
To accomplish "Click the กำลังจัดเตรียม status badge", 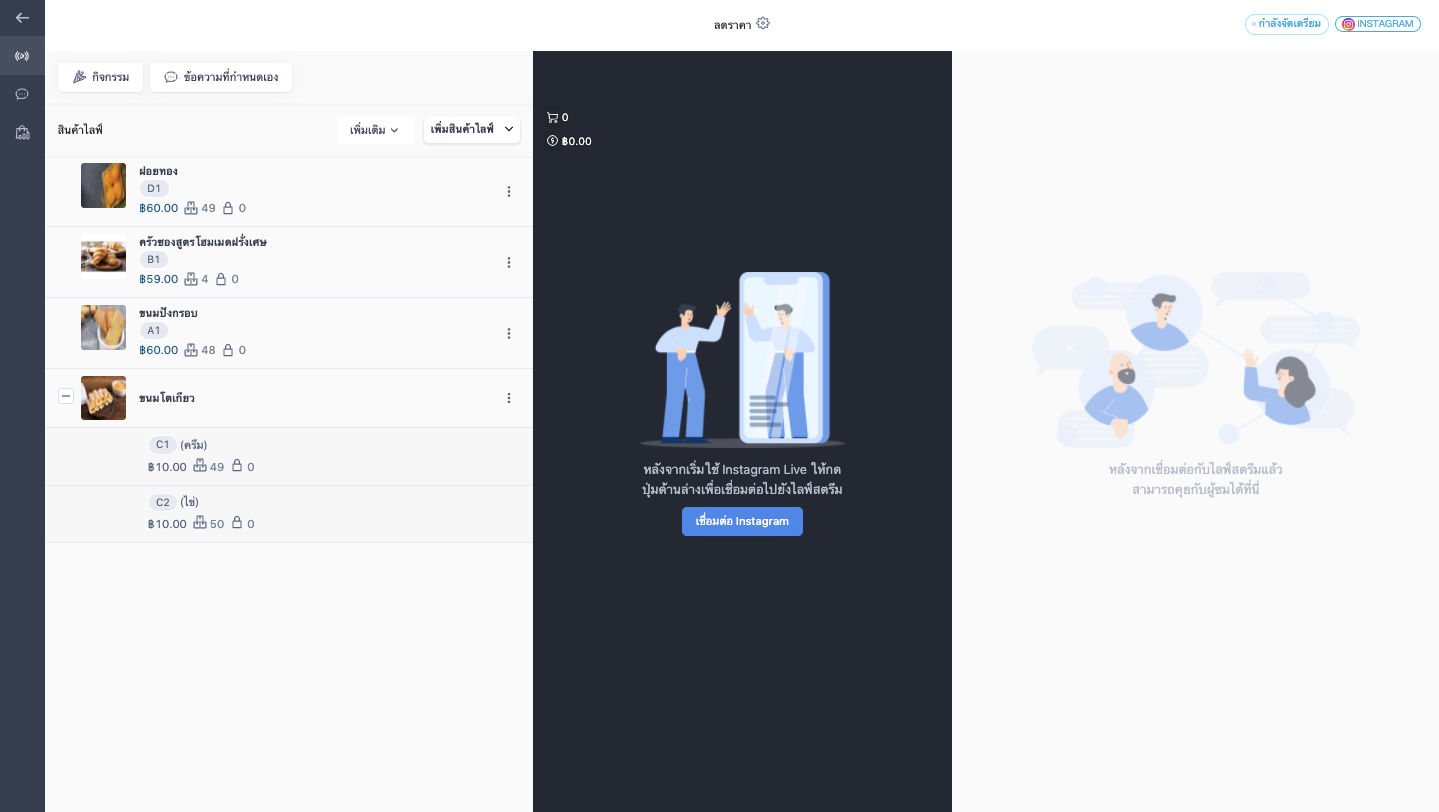I will (1287, 24).
